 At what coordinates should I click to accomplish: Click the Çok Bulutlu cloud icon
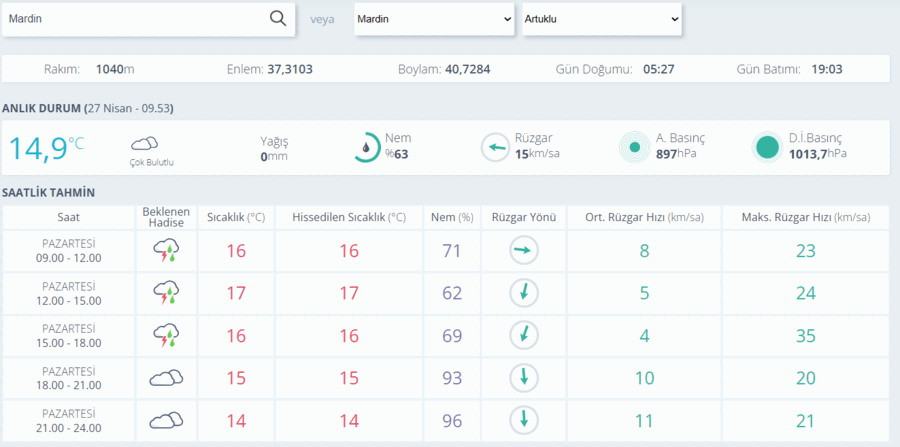point(145,143)
